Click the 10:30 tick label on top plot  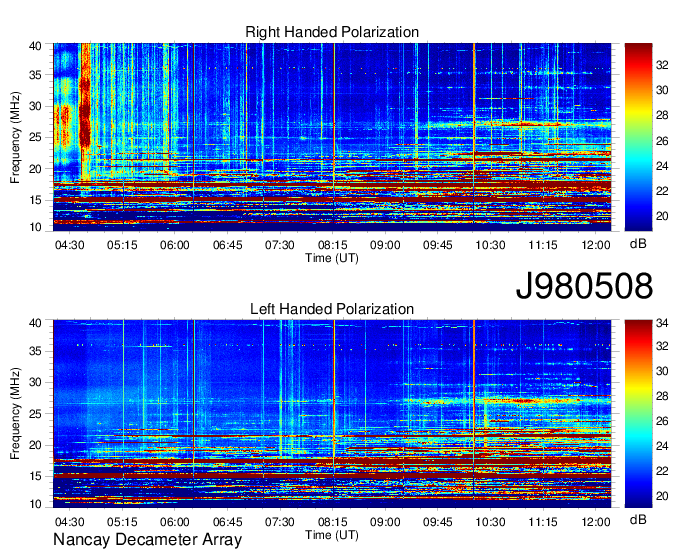[x=490, y=245]
